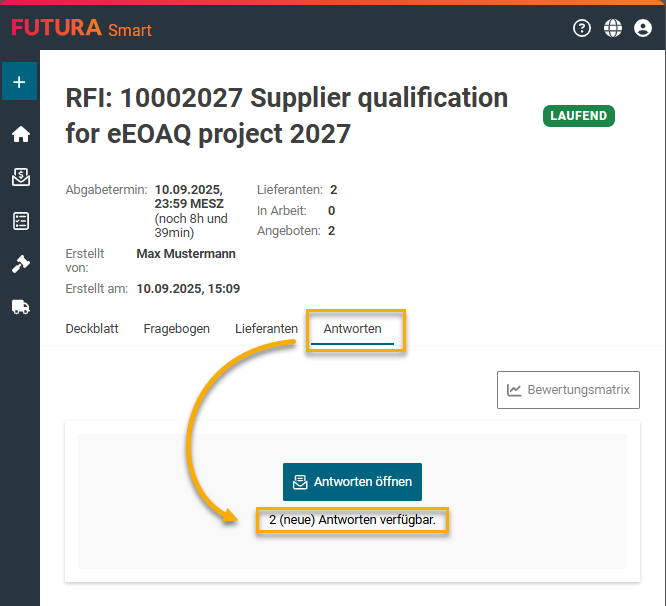Select the Antworten tab
The width and height of the screenshot is (666, 606).
[x=352, y=328]
